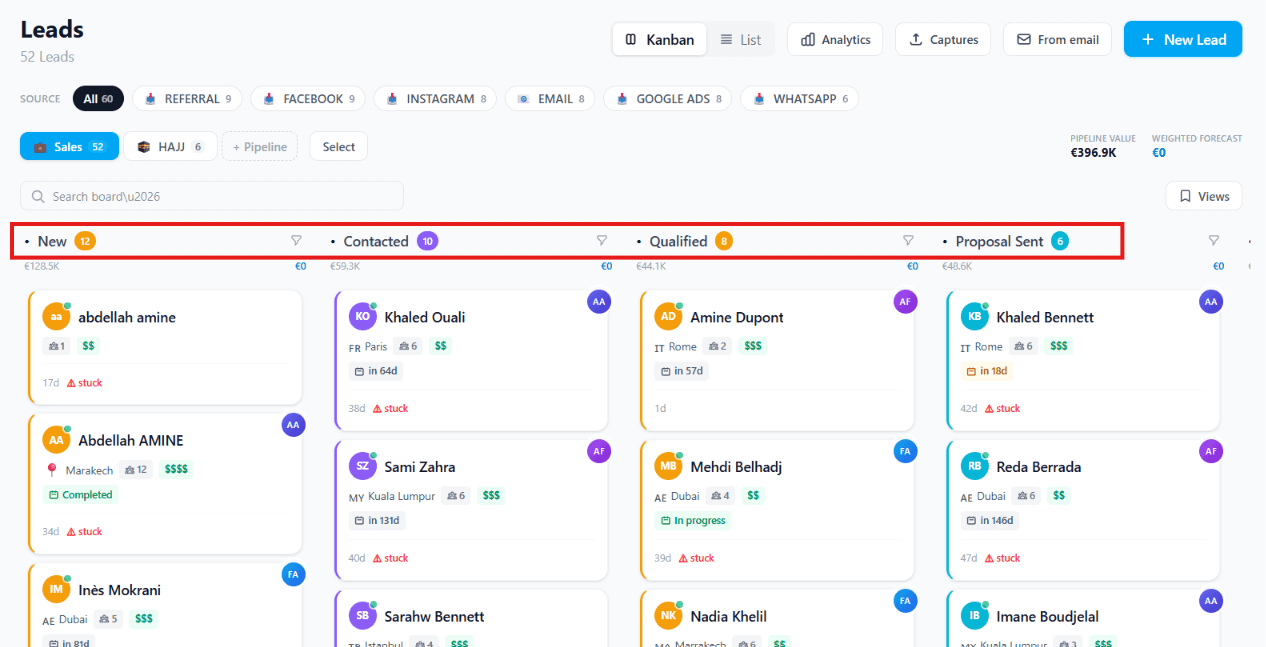
Task: Click the AF assignee avatar on Amine Dupont card
Action: pos(905,301)
